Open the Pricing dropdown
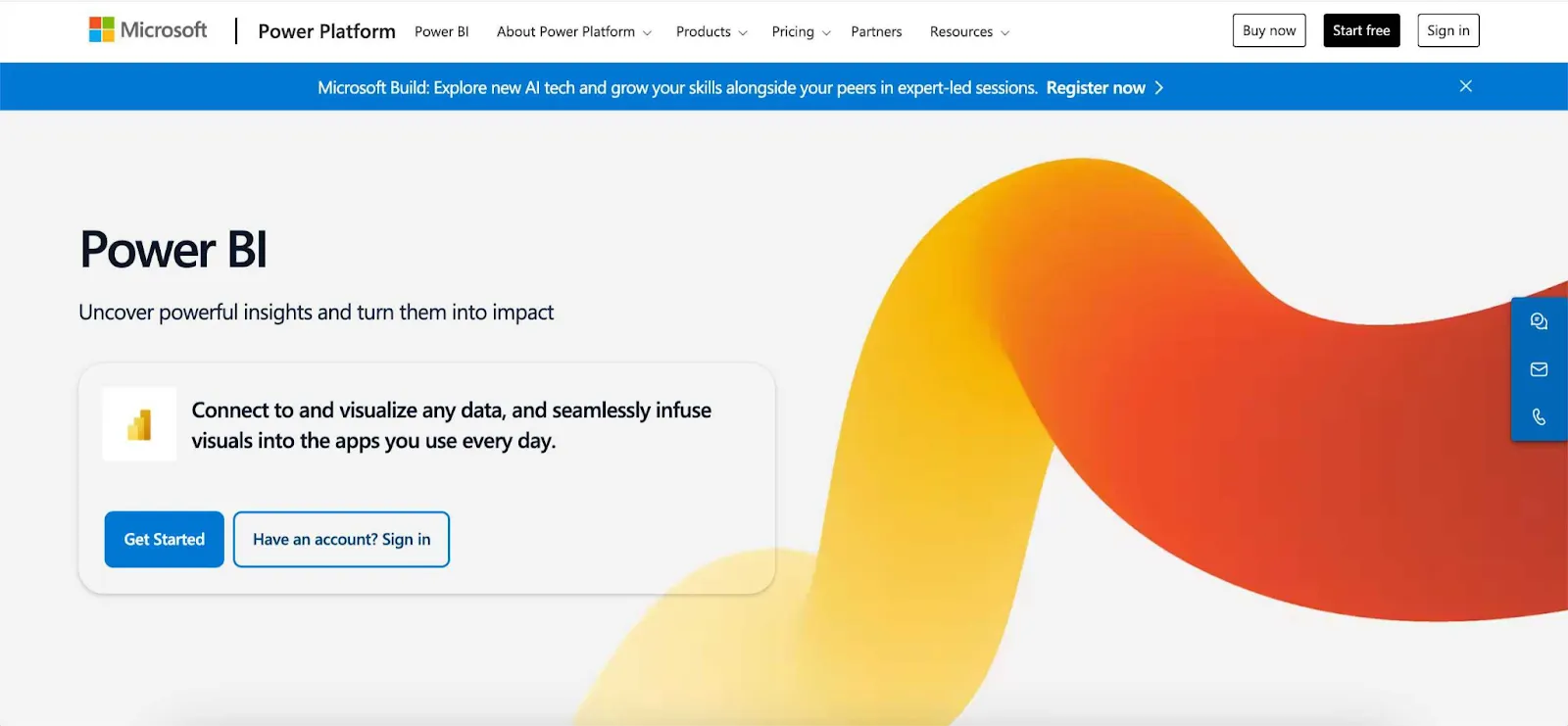The image size is (1568, 726). point(801,31)
